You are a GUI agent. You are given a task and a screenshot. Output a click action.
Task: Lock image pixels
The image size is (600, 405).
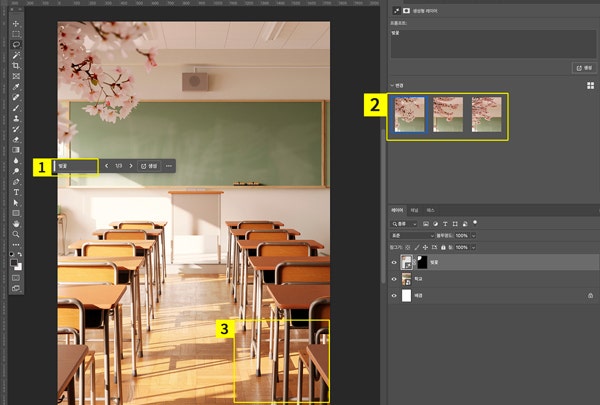point(417,248)
